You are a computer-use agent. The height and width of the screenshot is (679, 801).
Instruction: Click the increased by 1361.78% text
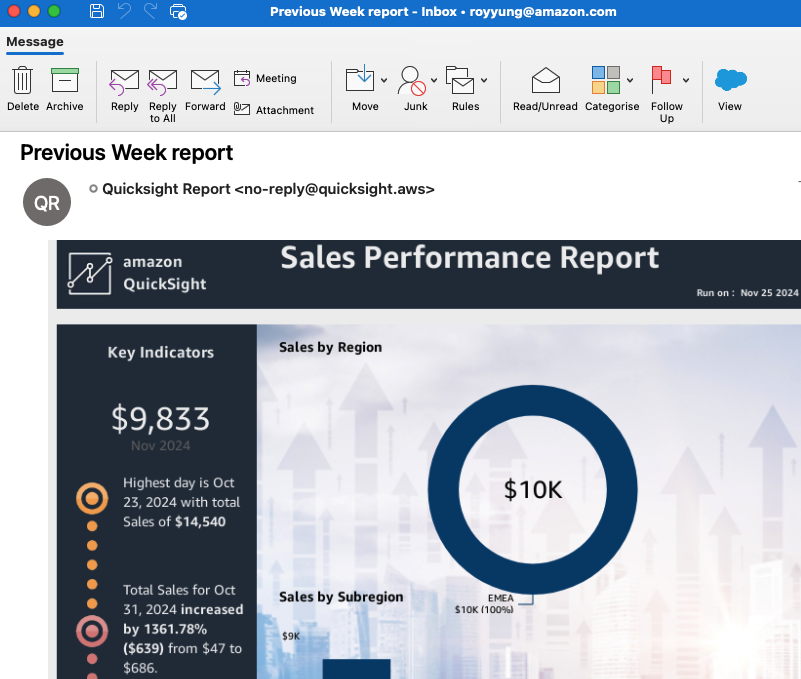(183, 619)
